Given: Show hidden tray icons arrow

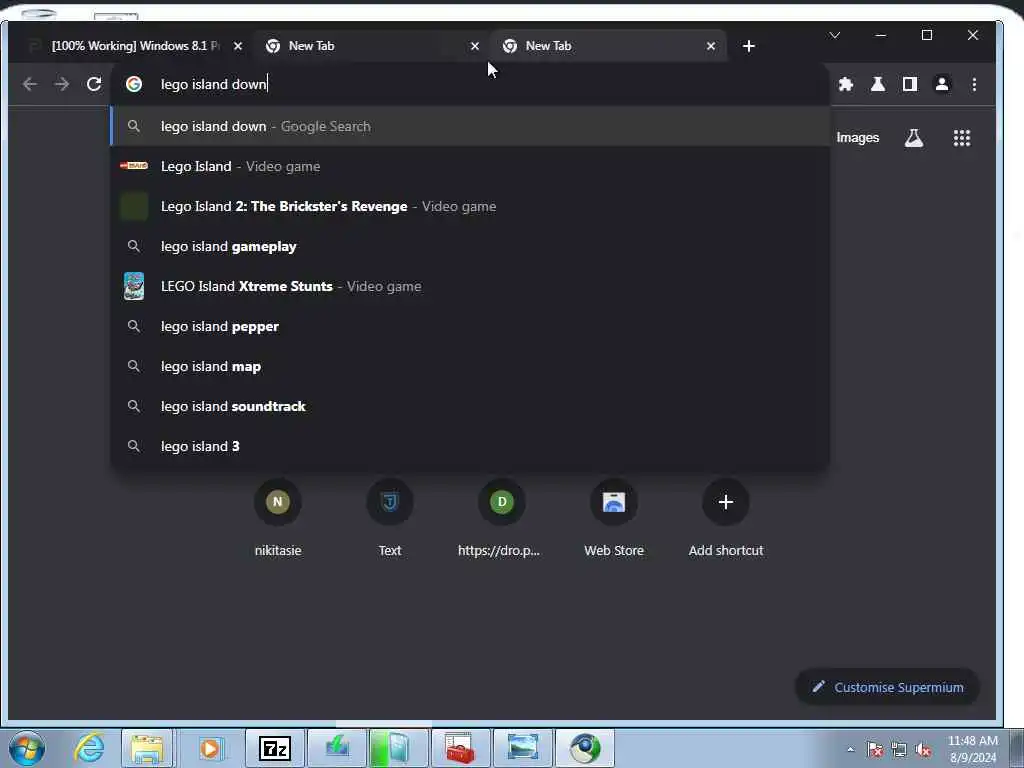Looking at the screenshot, I should coord(850,750).
